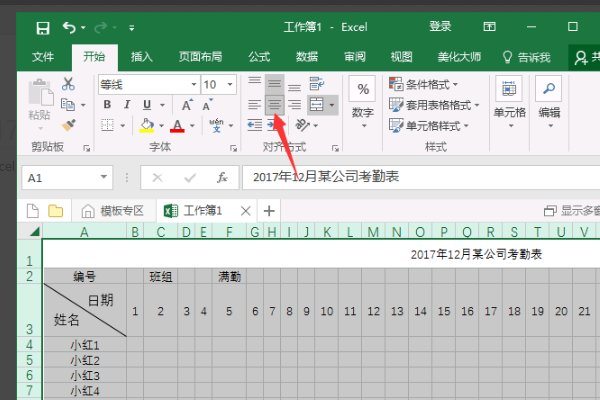Image resolution: width=600 pixels, height=400 pixels.
Task: Activate the Format Painter brush
Action: (68, 125)
